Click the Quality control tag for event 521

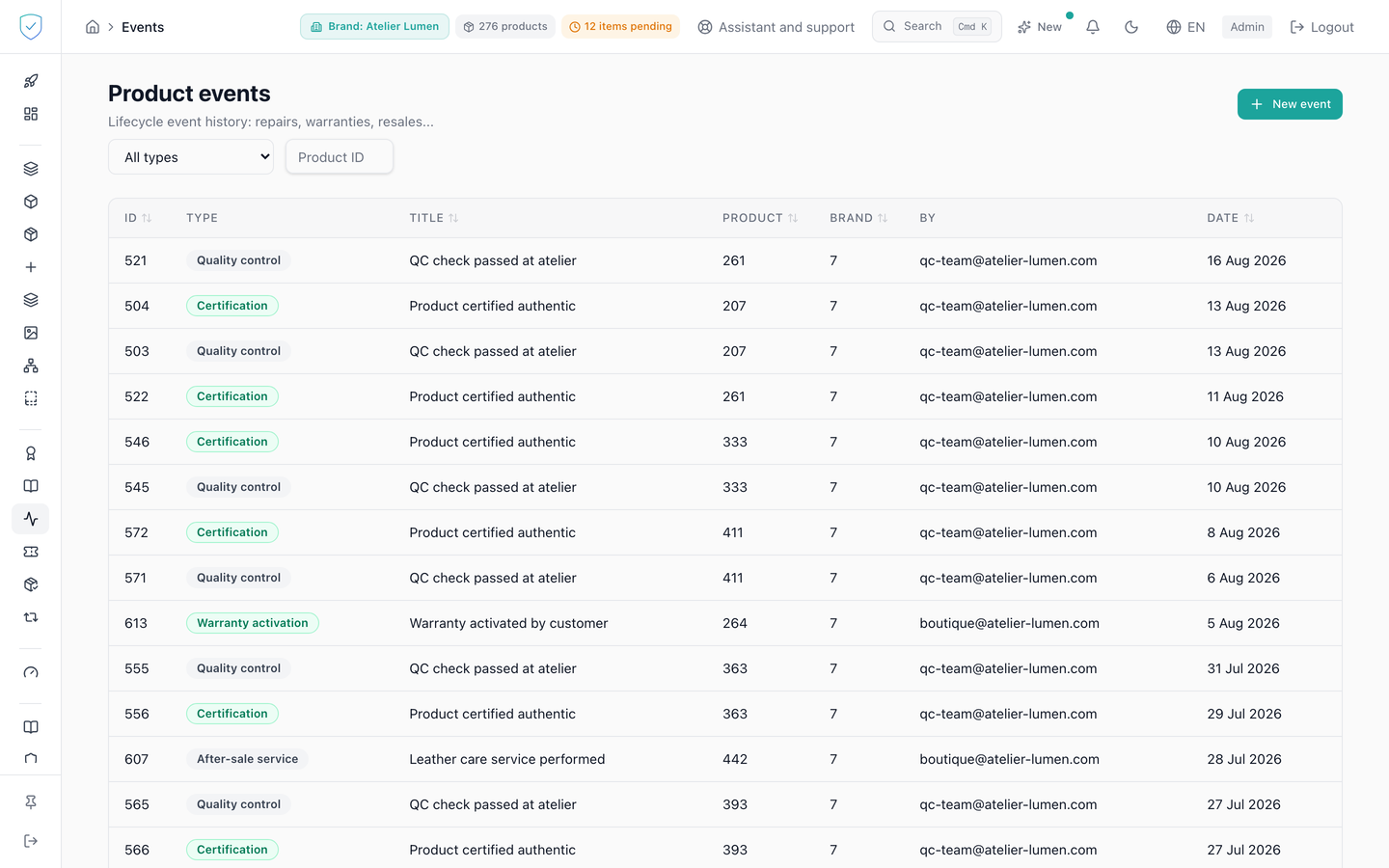(x=238, y=260)
